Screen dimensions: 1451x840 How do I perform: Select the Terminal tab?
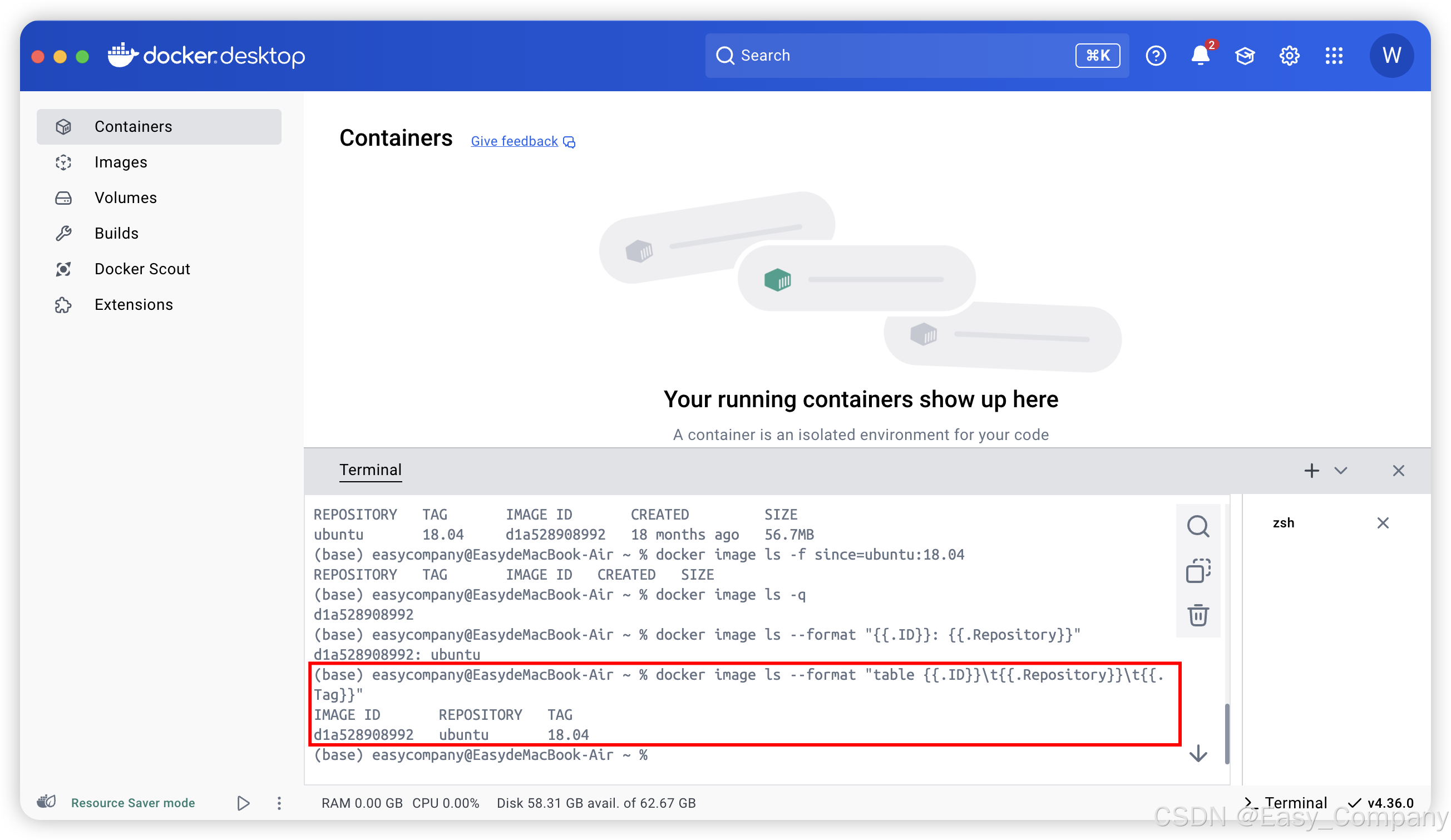(x=370, y=470)
